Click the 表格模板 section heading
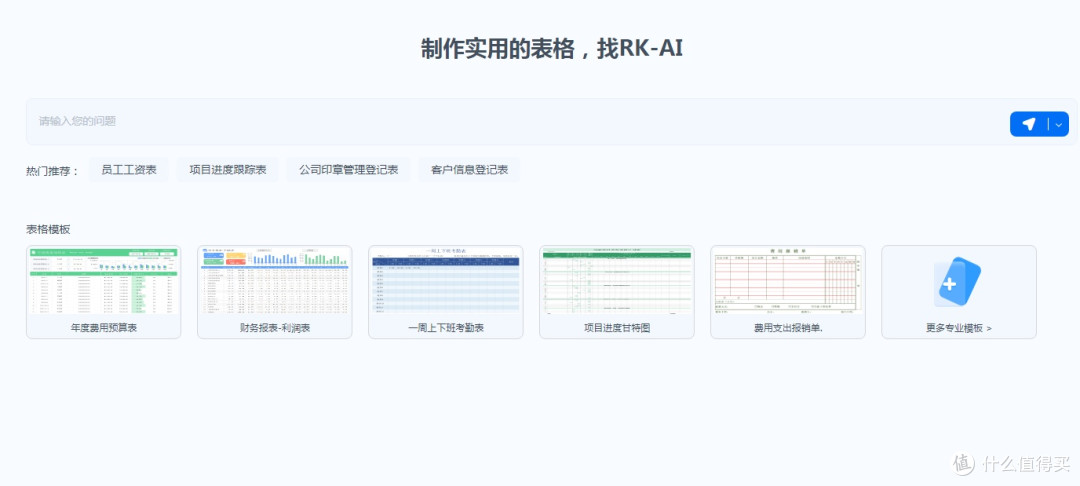This screenshot has width=1080, height=486. tap(48, 229)
